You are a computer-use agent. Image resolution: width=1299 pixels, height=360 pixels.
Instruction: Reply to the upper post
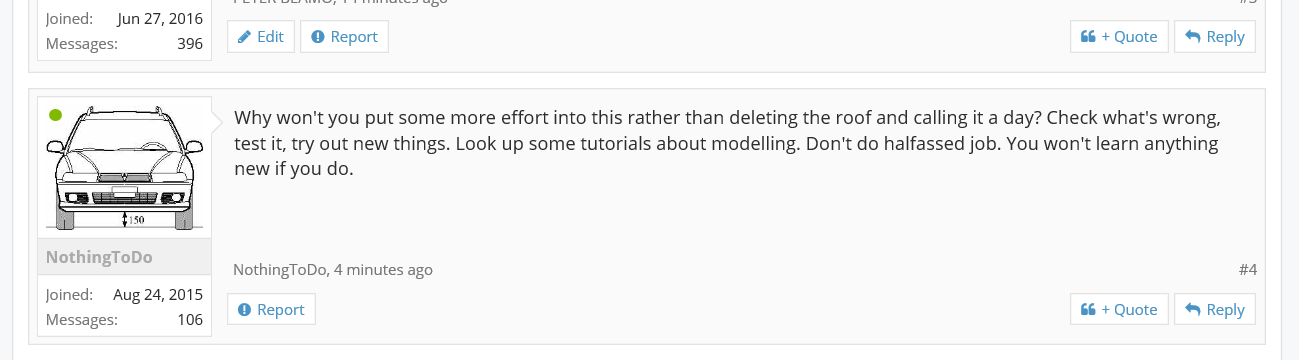point(1214,37)
